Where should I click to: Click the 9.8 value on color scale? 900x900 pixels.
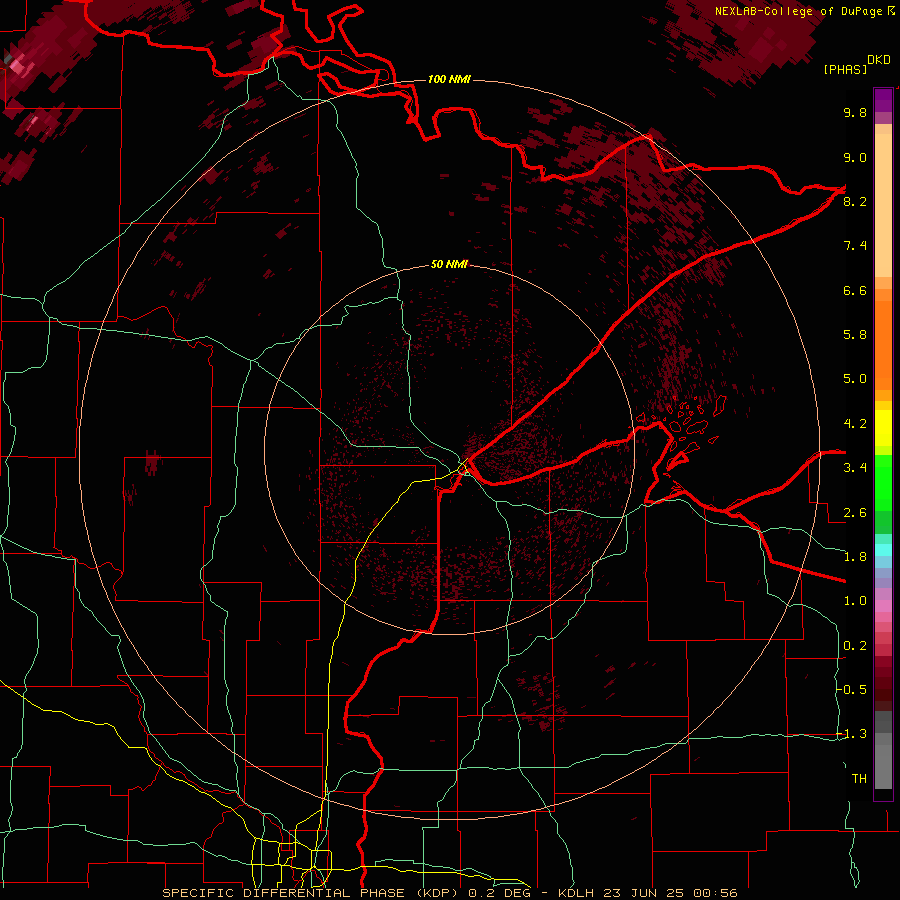[855, 112]
